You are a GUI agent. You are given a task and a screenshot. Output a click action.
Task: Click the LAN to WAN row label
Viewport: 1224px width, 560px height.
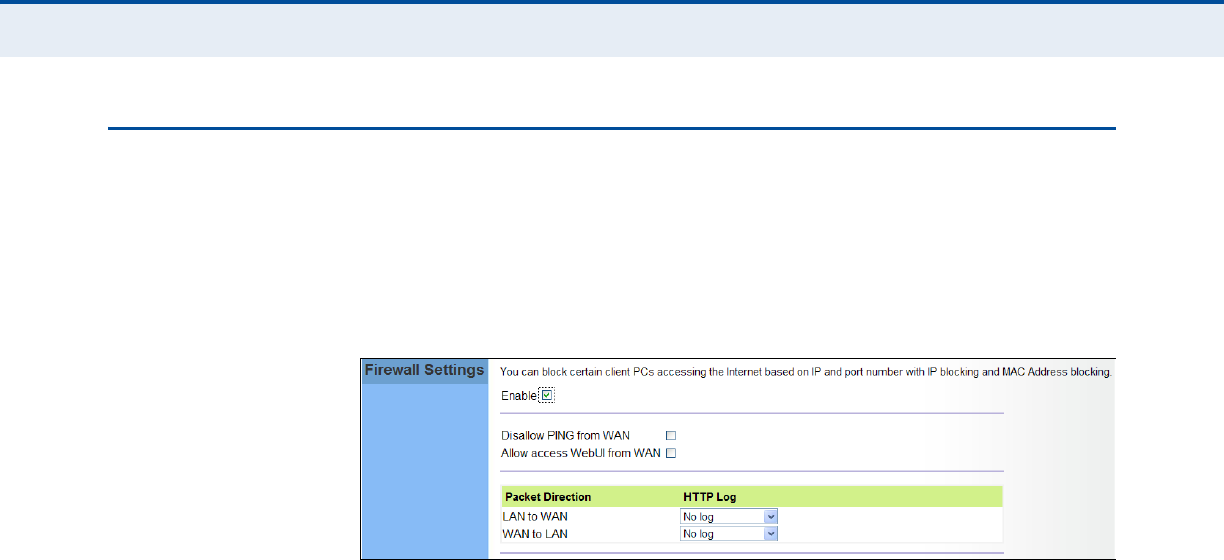pyautogui.click(x=534, y=517)
